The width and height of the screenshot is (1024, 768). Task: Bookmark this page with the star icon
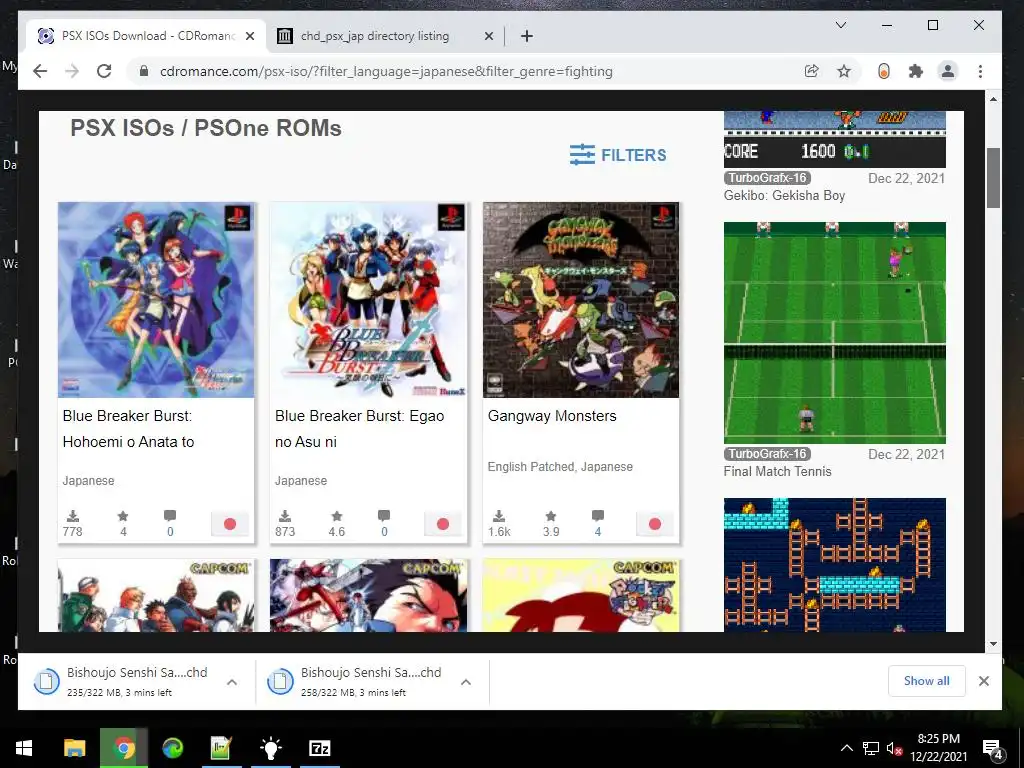[844, 71]
